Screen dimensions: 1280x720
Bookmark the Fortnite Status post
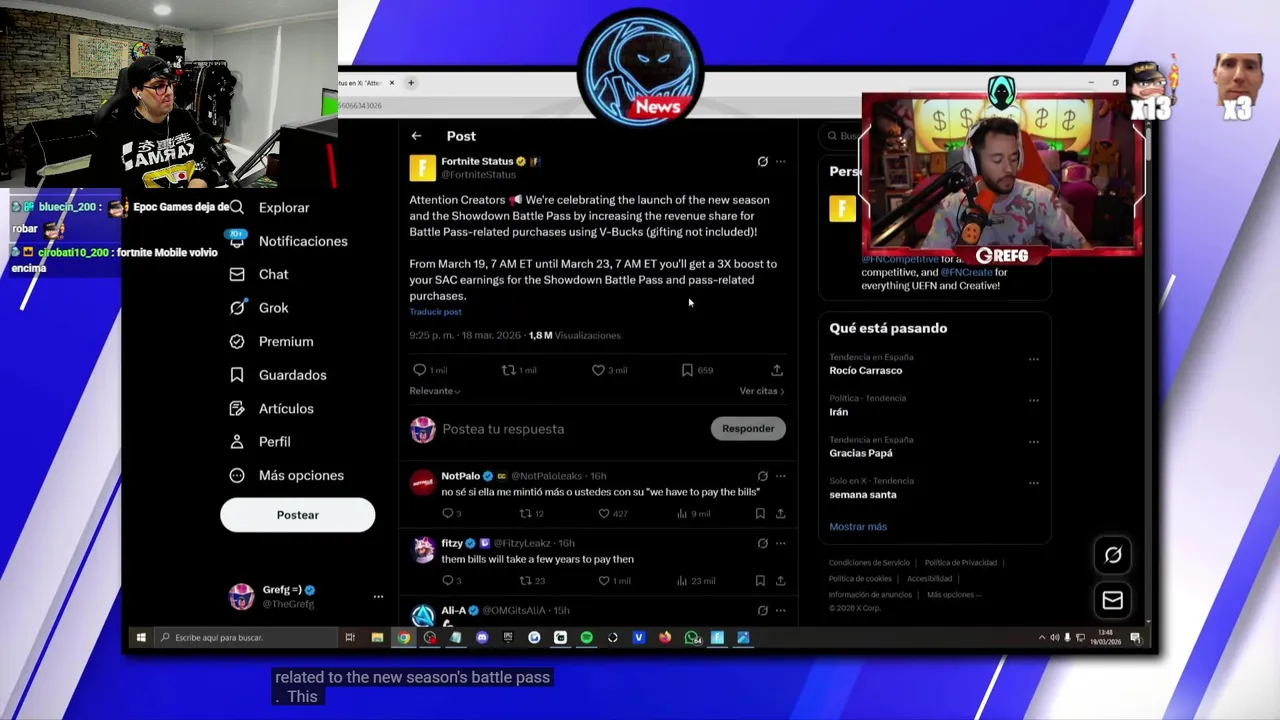tap(687, 370)
